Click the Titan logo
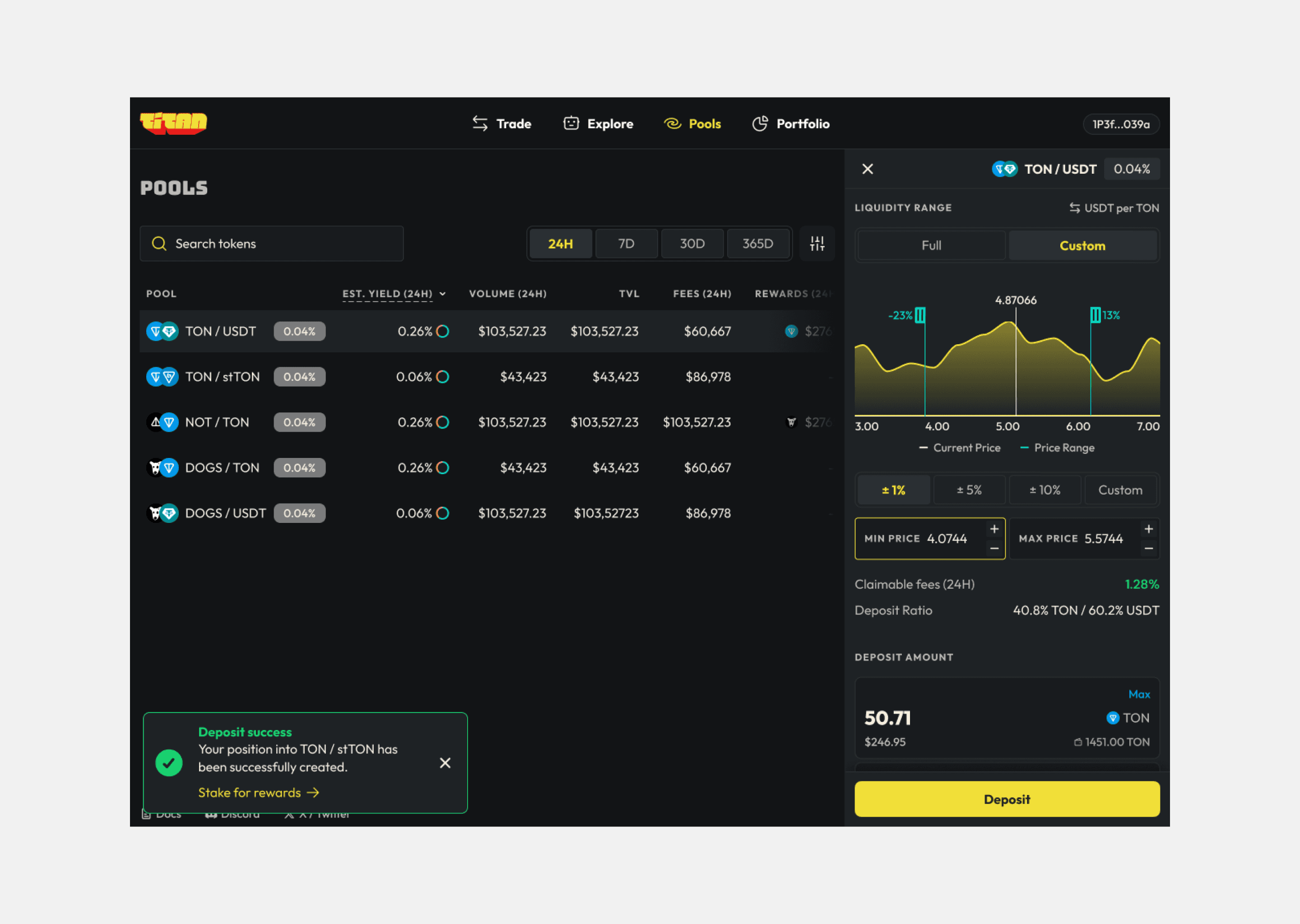 174,124
